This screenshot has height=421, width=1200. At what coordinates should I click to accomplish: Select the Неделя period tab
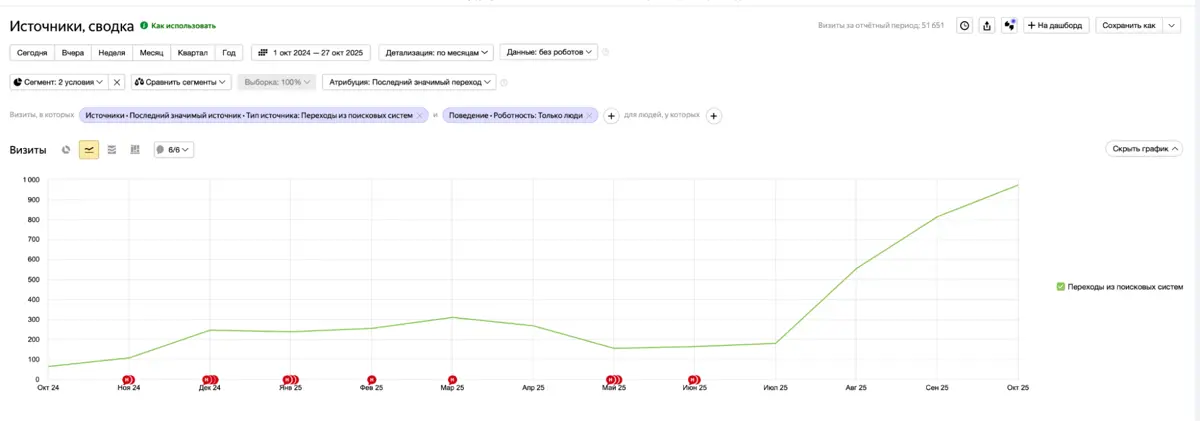pos(112,52)
